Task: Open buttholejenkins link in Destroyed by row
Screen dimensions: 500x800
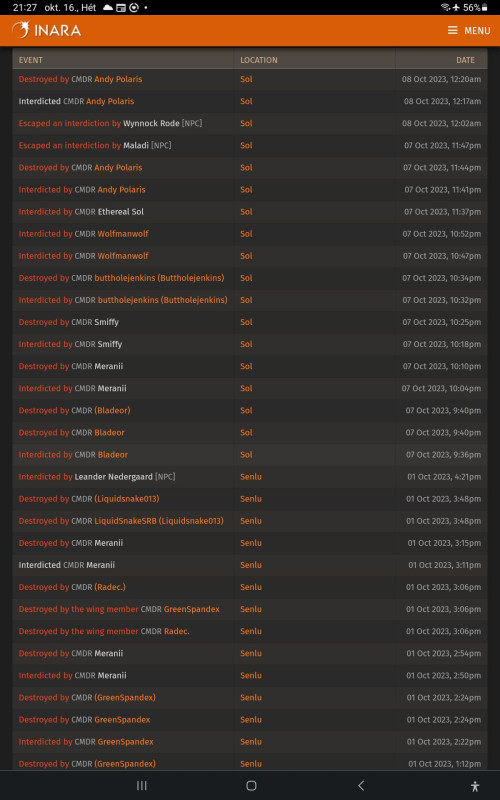Action: (159, 278)
